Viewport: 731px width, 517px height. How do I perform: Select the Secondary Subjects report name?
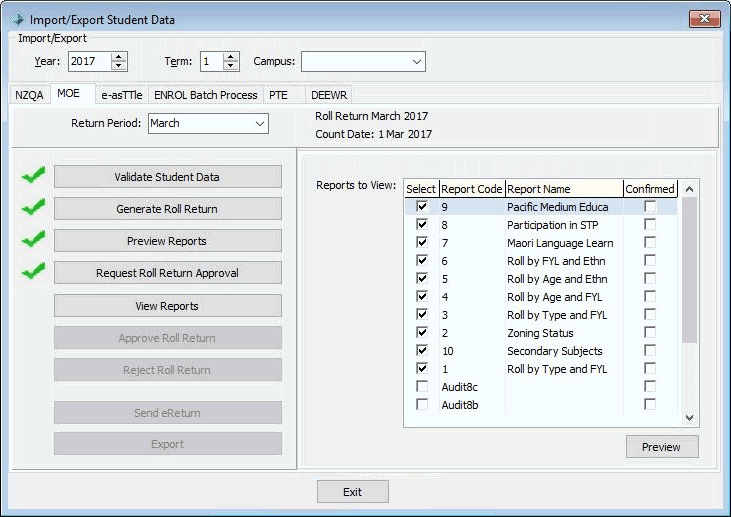click(x=555, y=351)
